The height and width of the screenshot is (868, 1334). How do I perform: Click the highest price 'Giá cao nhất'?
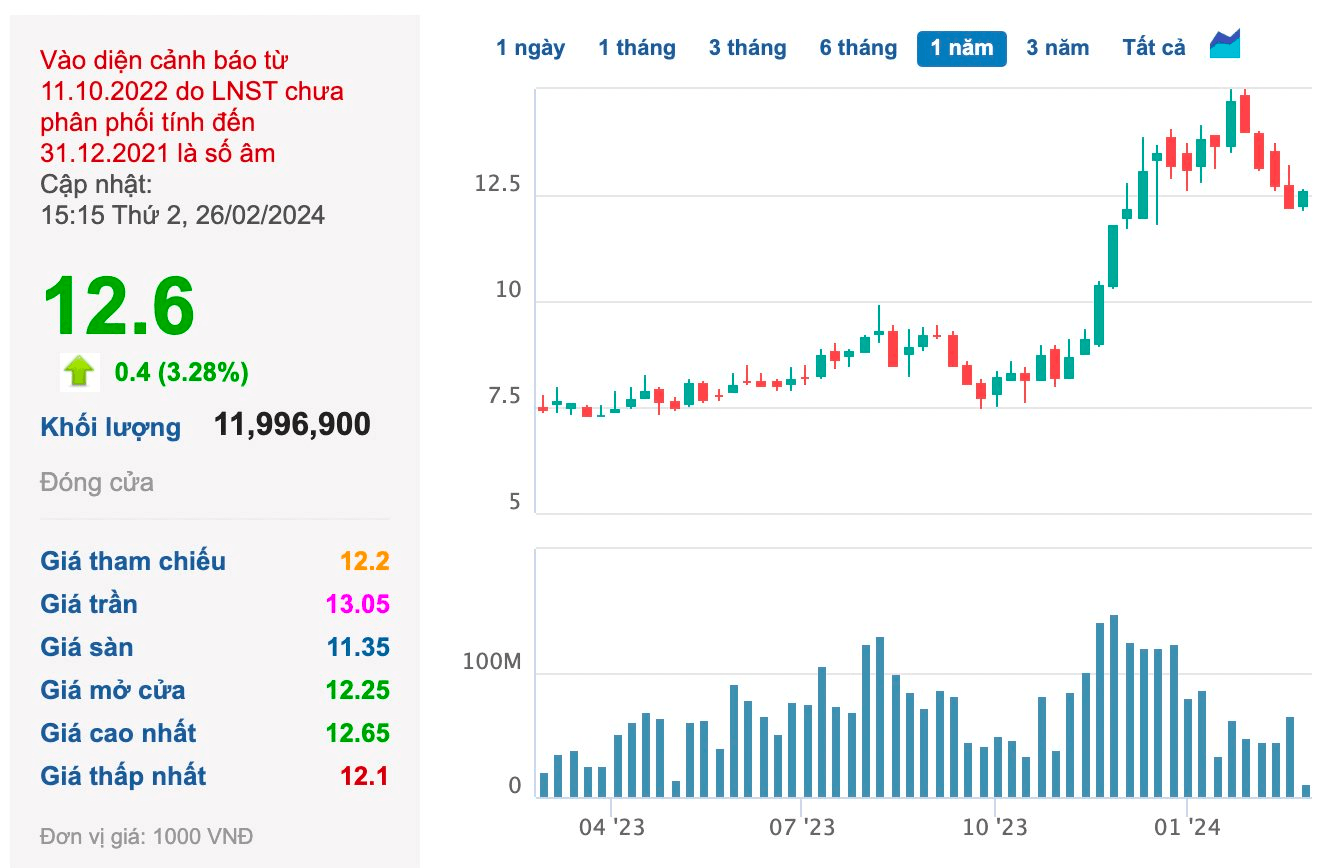pos(359,733)
